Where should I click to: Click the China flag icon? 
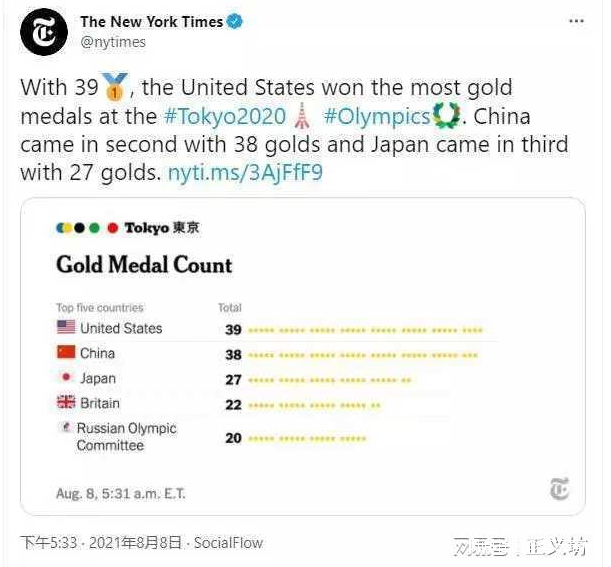[x=66, y=353]
